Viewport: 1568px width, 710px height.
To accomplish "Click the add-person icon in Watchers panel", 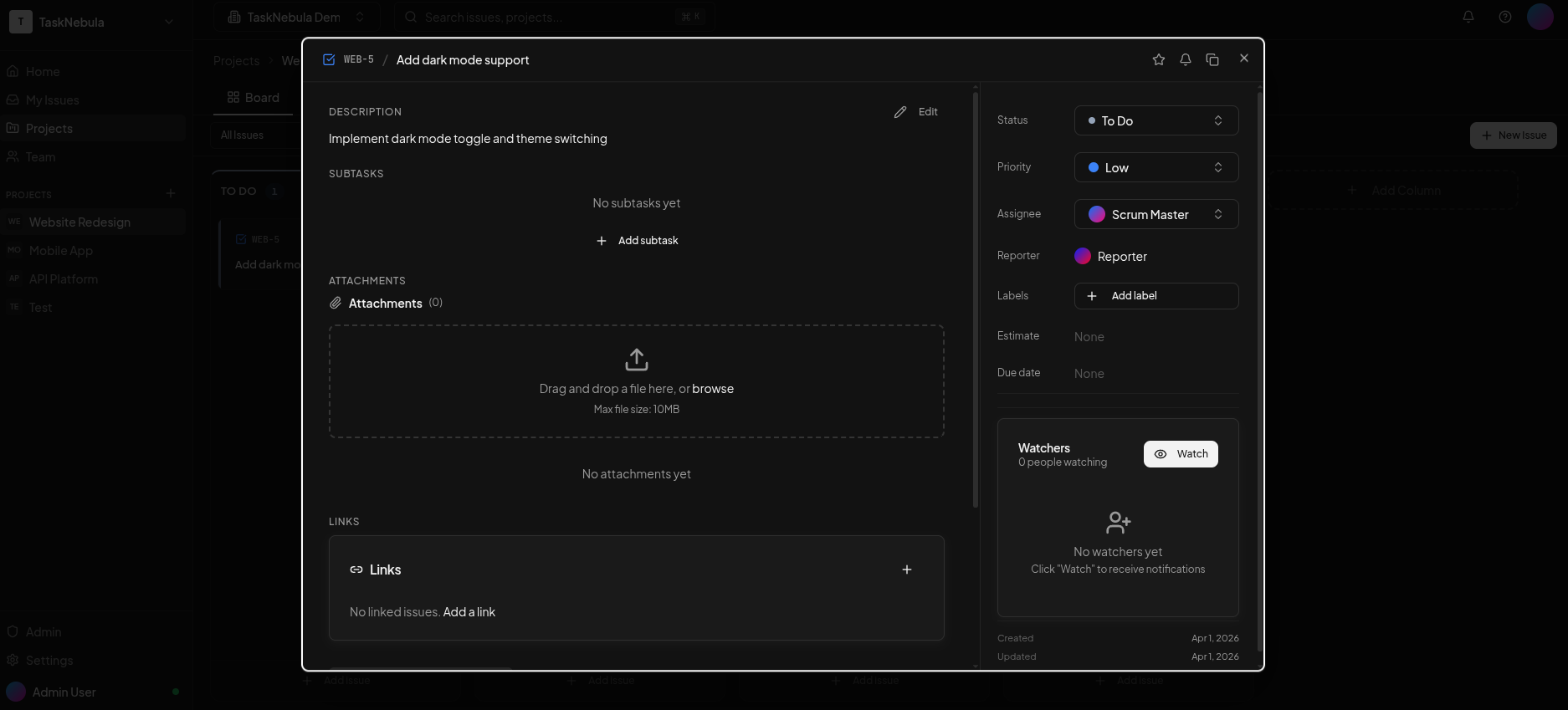I will pos(1118,523).
